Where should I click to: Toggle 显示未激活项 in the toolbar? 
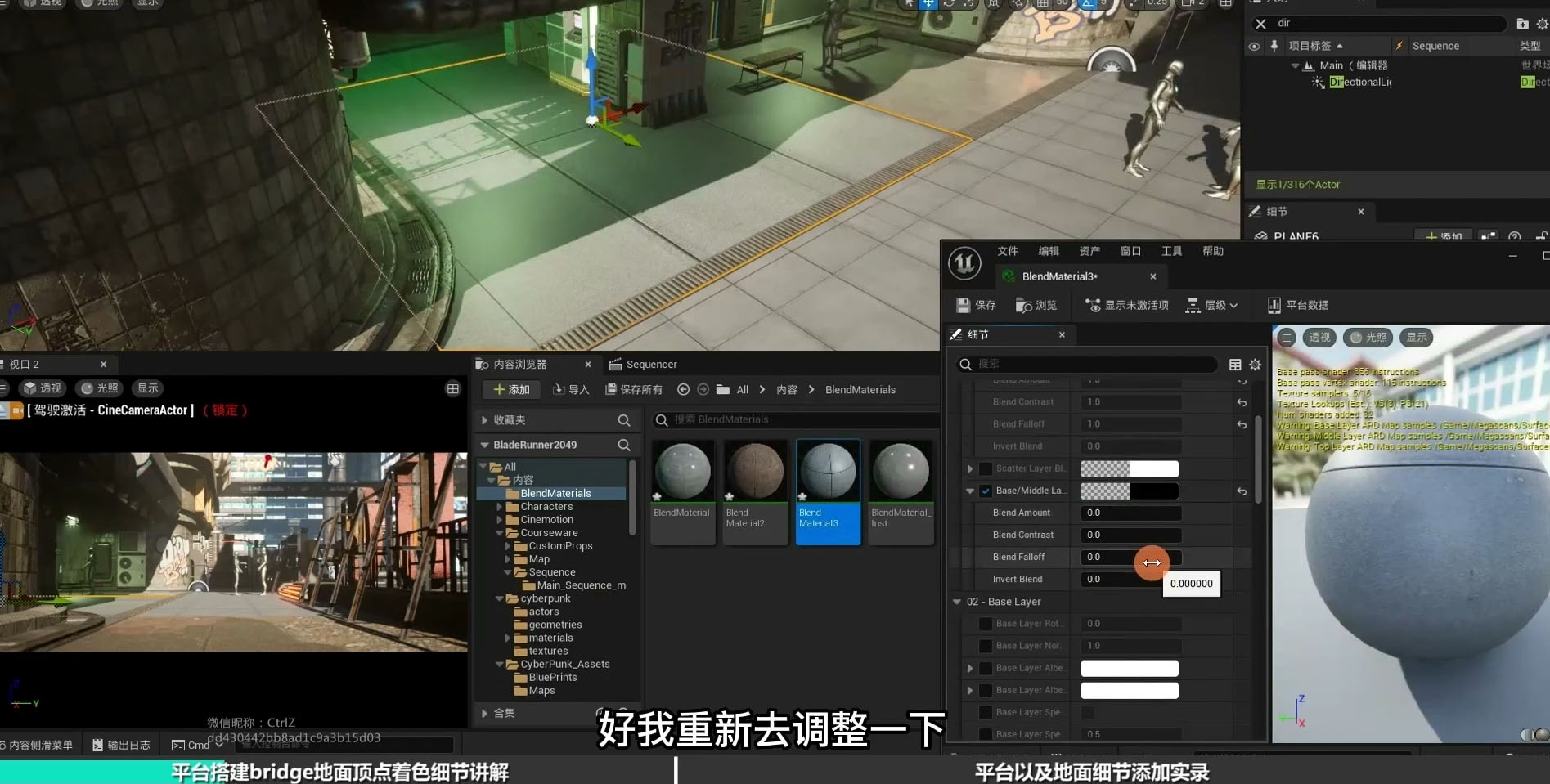point(1126,305)
